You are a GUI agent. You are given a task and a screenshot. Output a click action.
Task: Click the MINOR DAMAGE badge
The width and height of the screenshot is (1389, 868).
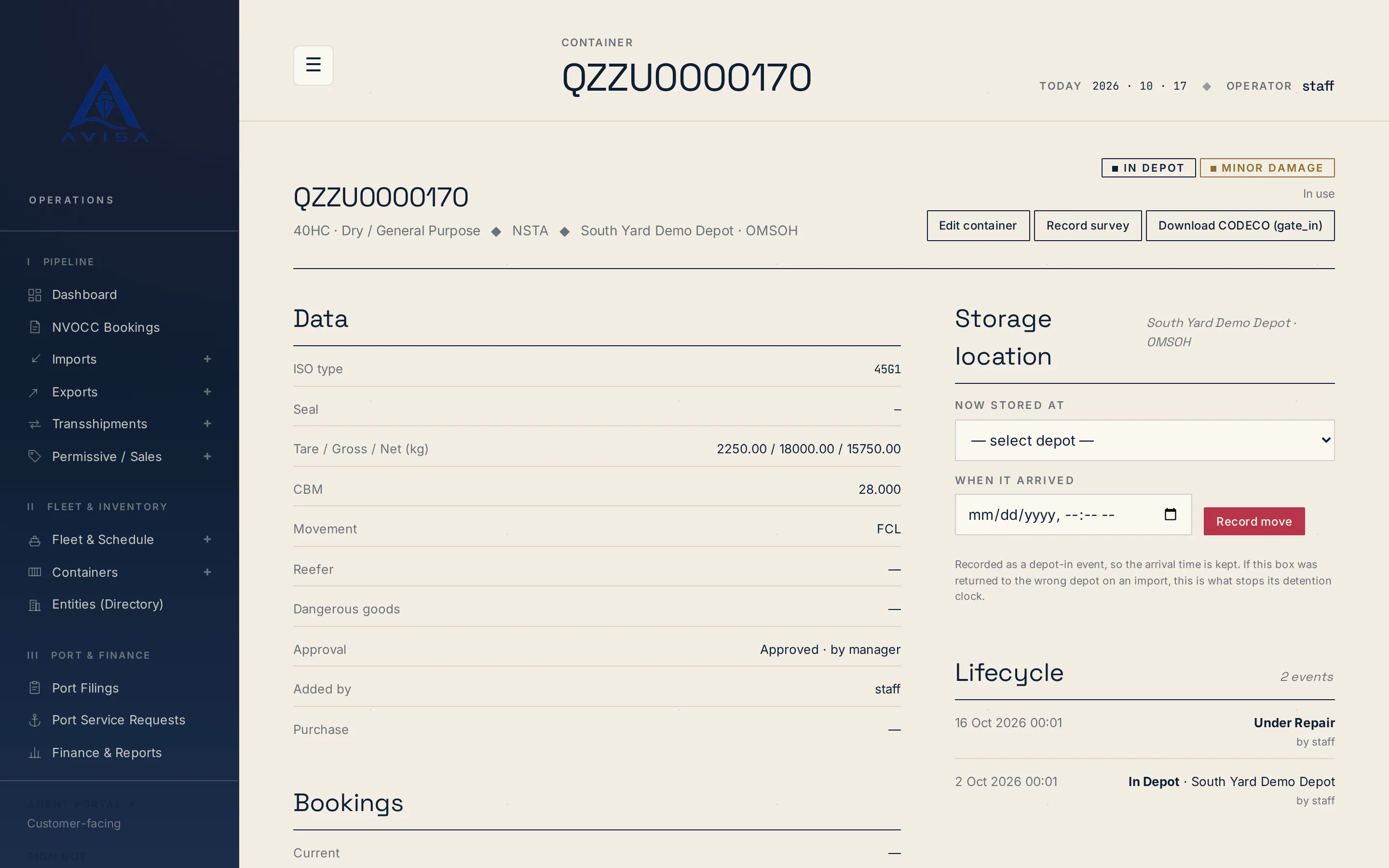1267,168
